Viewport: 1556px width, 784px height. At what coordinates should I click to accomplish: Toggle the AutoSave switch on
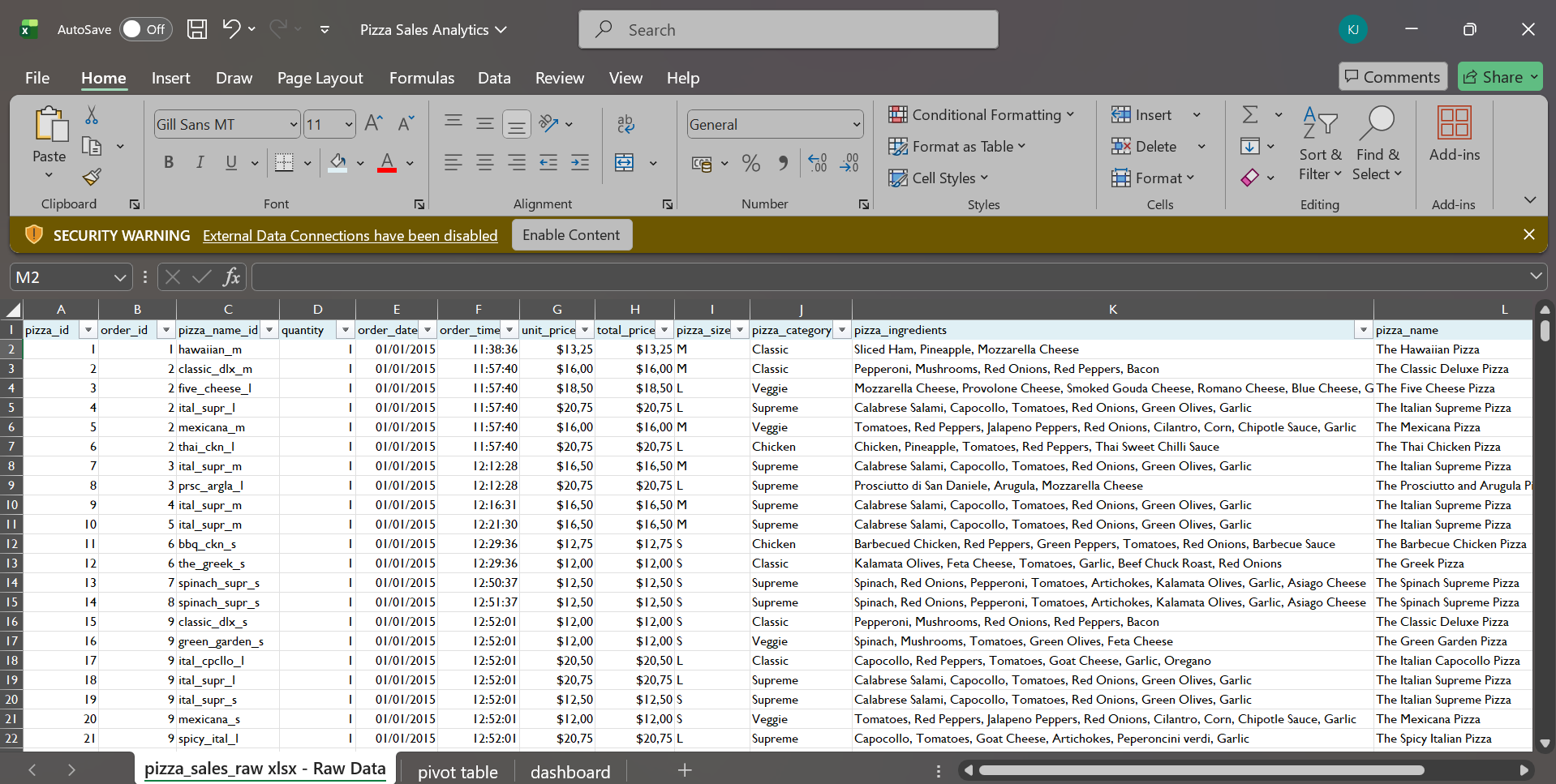[x=144, y=28]
